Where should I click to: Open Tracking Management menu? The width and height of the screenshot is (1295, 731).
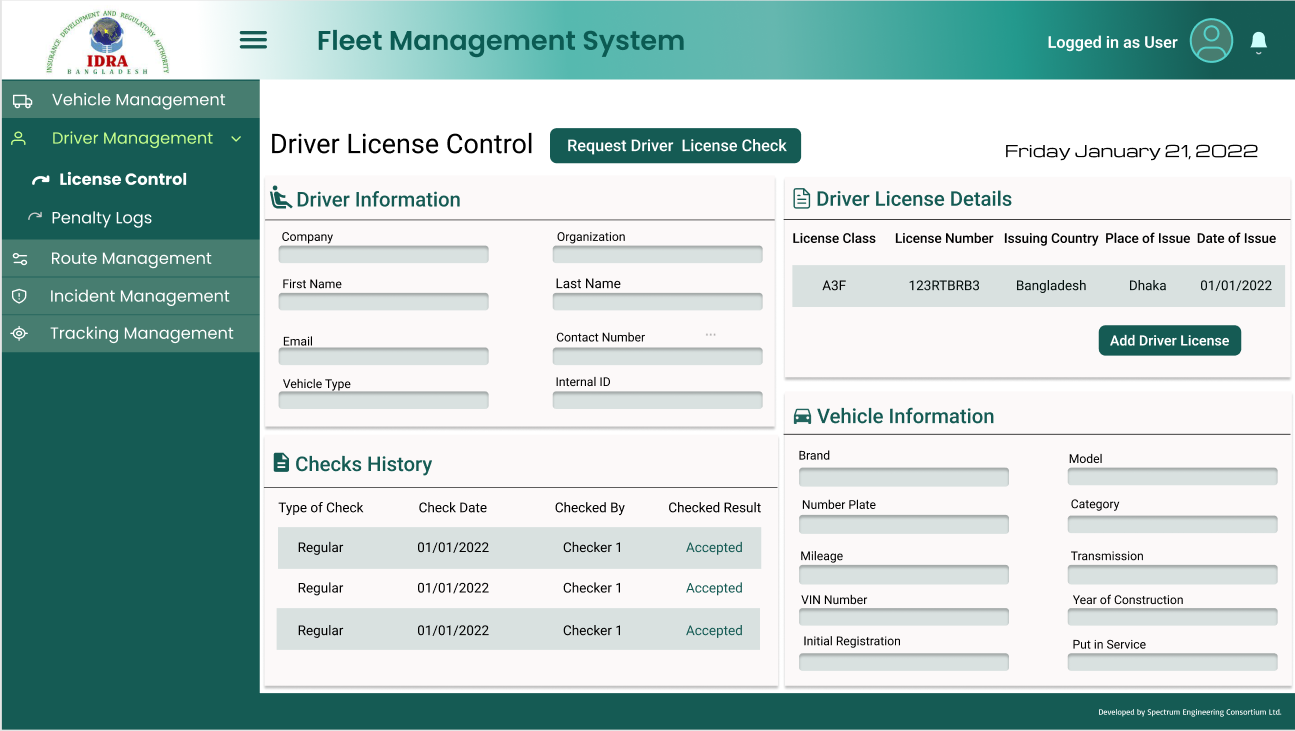click(130, 334)
